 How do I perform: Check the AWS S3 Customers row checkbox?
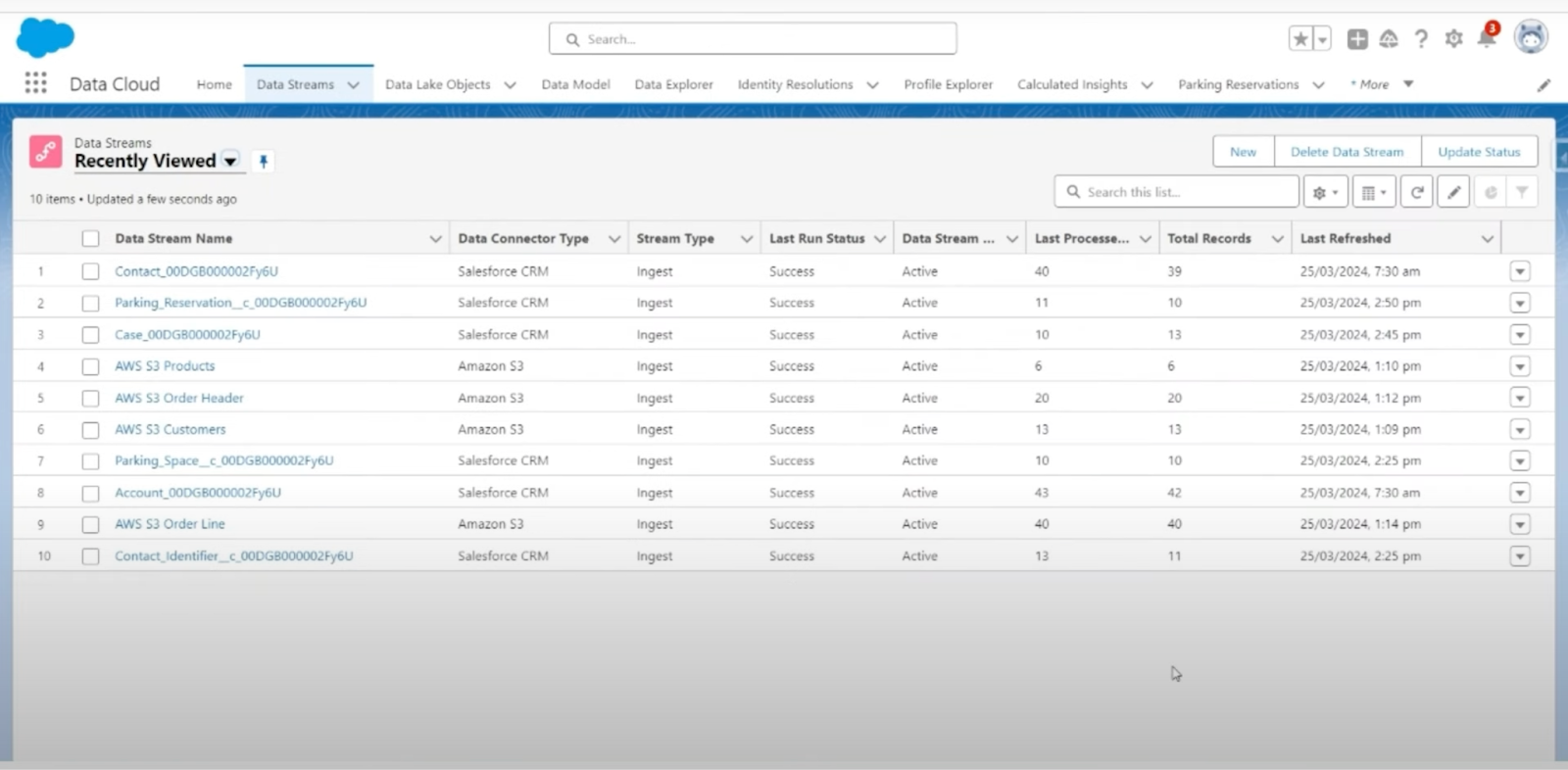90,429
